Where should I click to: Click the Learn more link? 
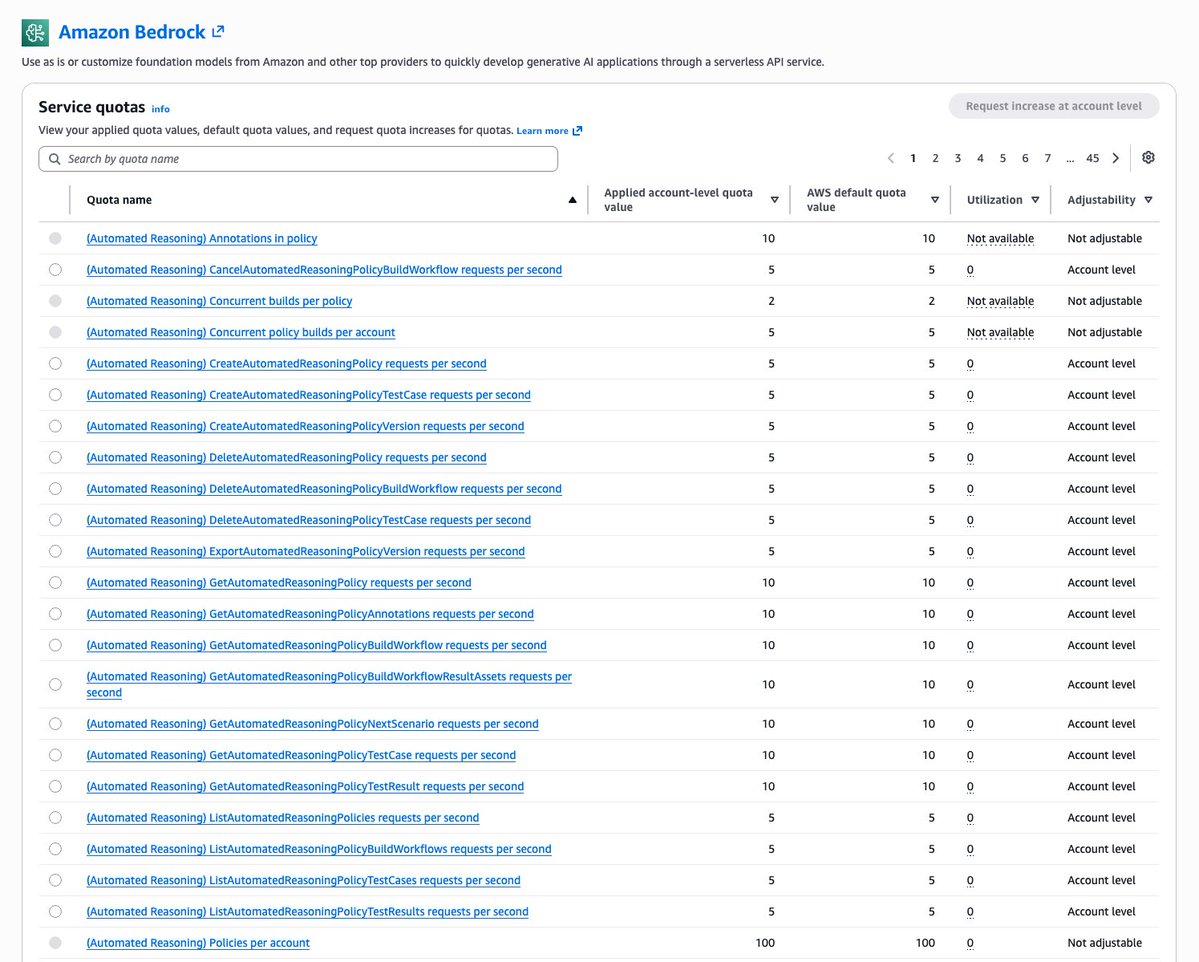point(542,131)
